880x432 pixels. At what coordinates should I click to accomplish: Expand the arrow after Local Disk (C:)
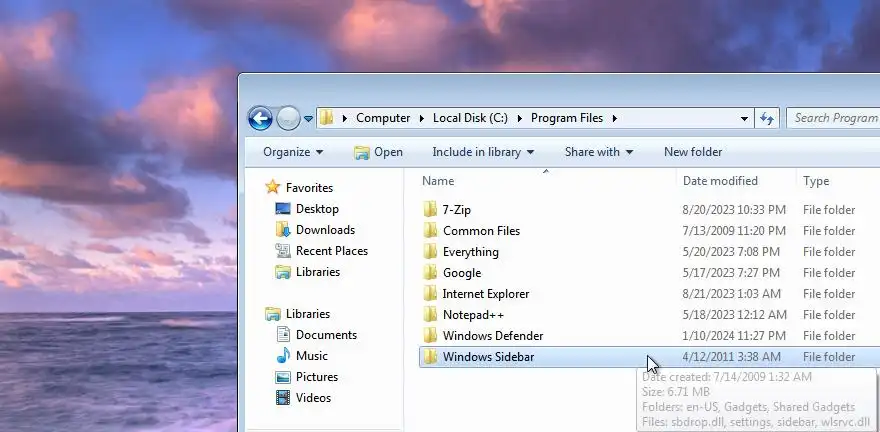pos(519,118)
